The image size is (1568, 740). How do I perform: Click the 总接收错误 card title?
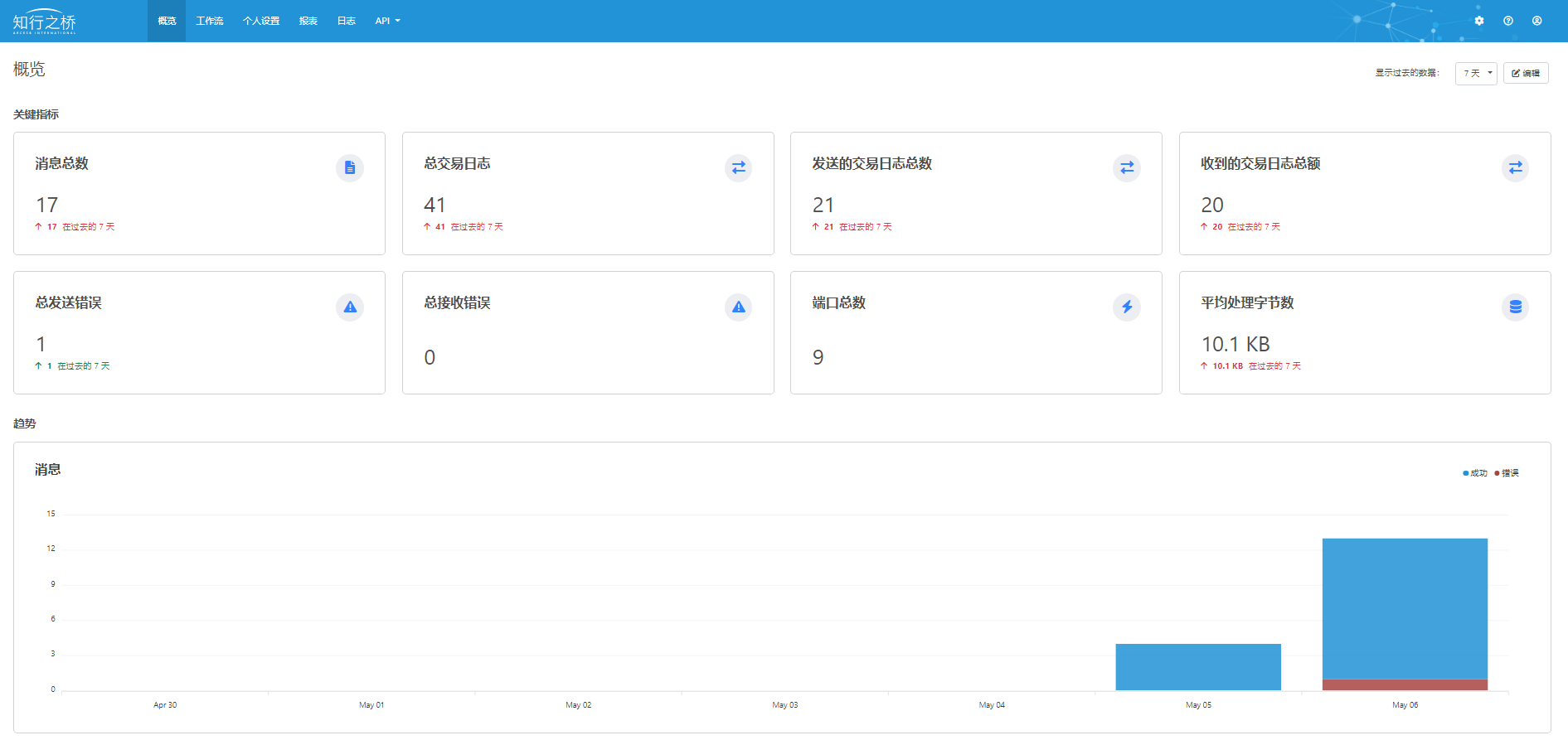(x=457, y=303)
